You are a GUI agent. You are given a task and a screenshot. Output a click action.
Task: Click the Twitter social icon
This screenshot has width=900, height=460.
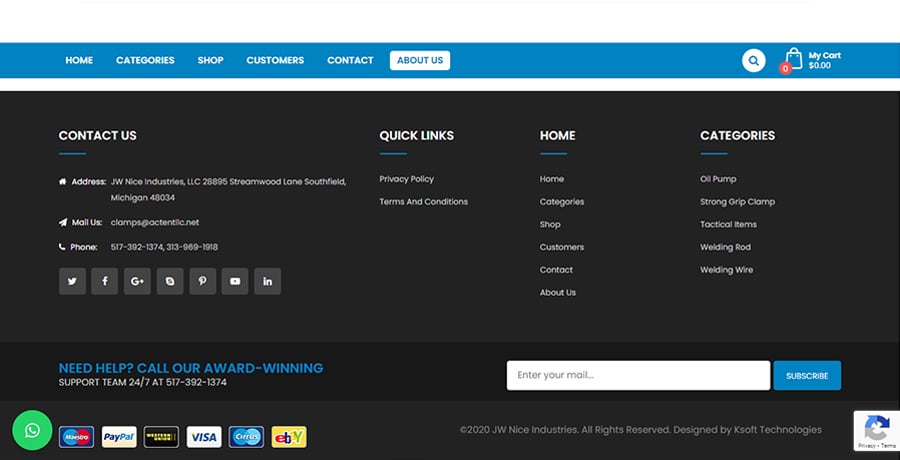[x=72, y=281]
